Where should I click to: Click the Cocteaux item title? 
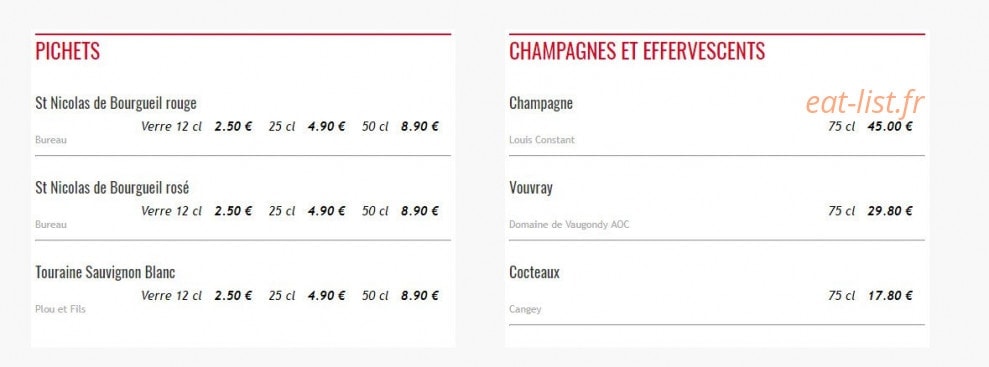[534, 273]
